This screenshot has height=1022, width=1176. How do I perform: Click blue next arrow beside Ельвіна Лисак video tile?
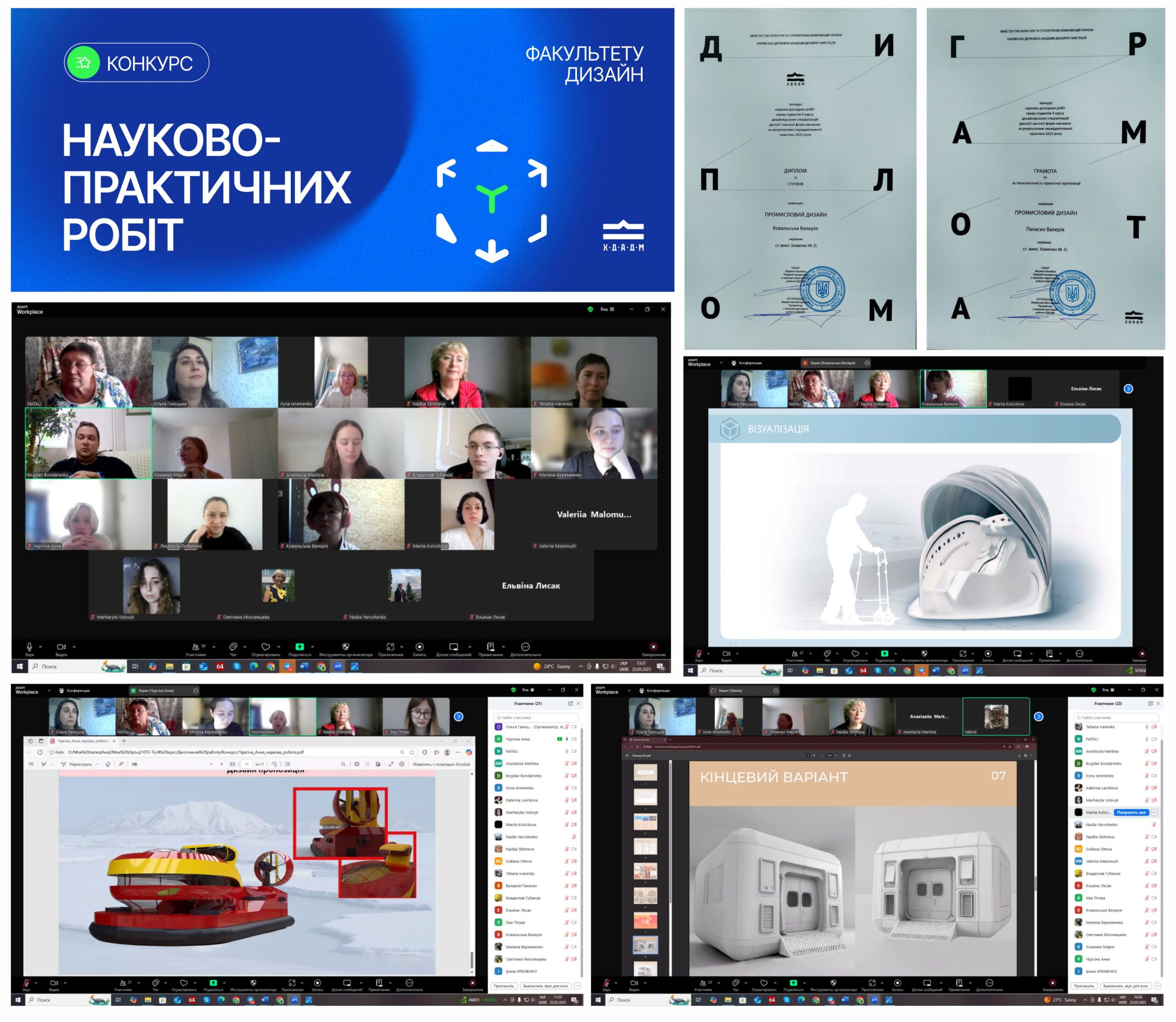click(1128, 389)
